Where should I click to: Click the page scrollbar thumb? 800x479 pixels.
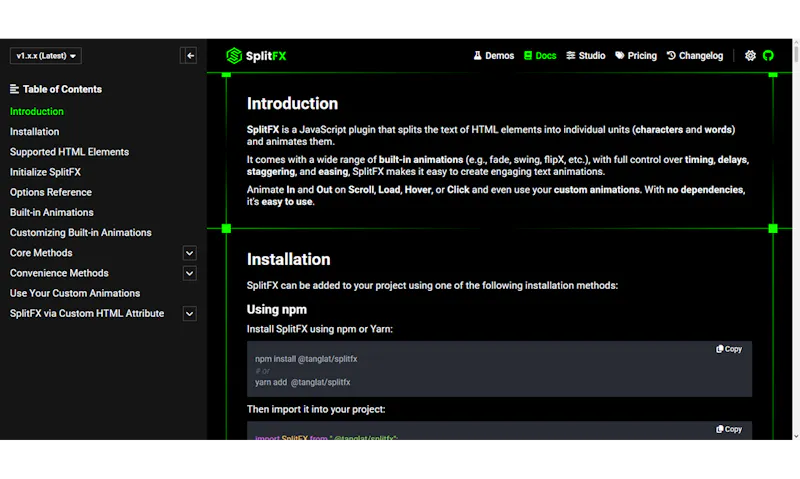click(796, 54)
